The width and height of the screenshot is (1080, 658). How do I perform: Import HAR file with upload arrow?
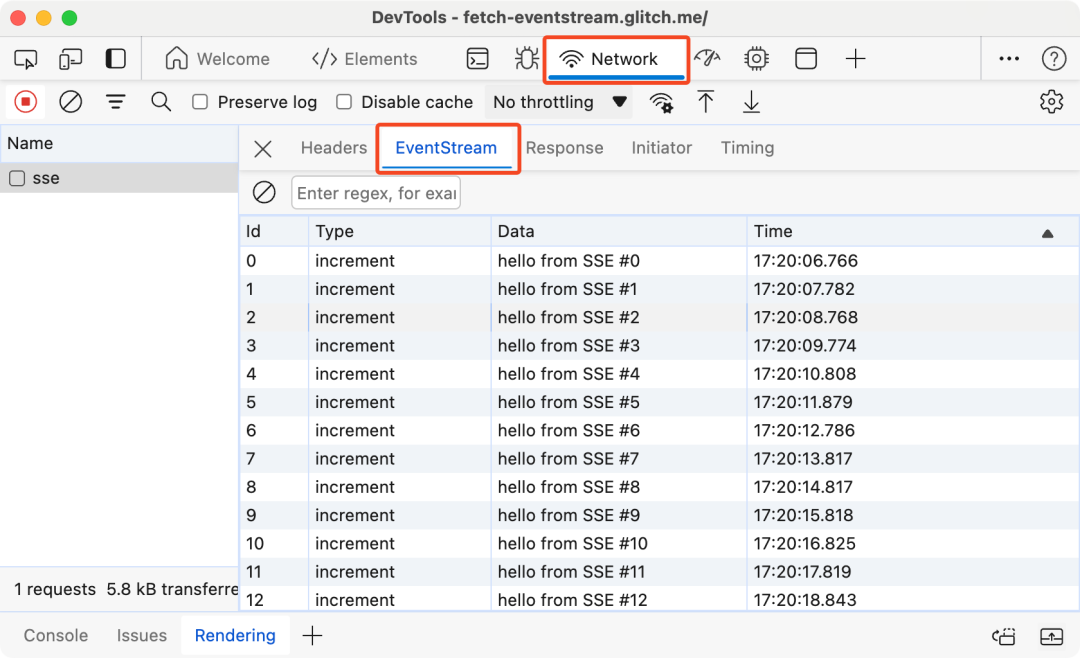(705, 102)
